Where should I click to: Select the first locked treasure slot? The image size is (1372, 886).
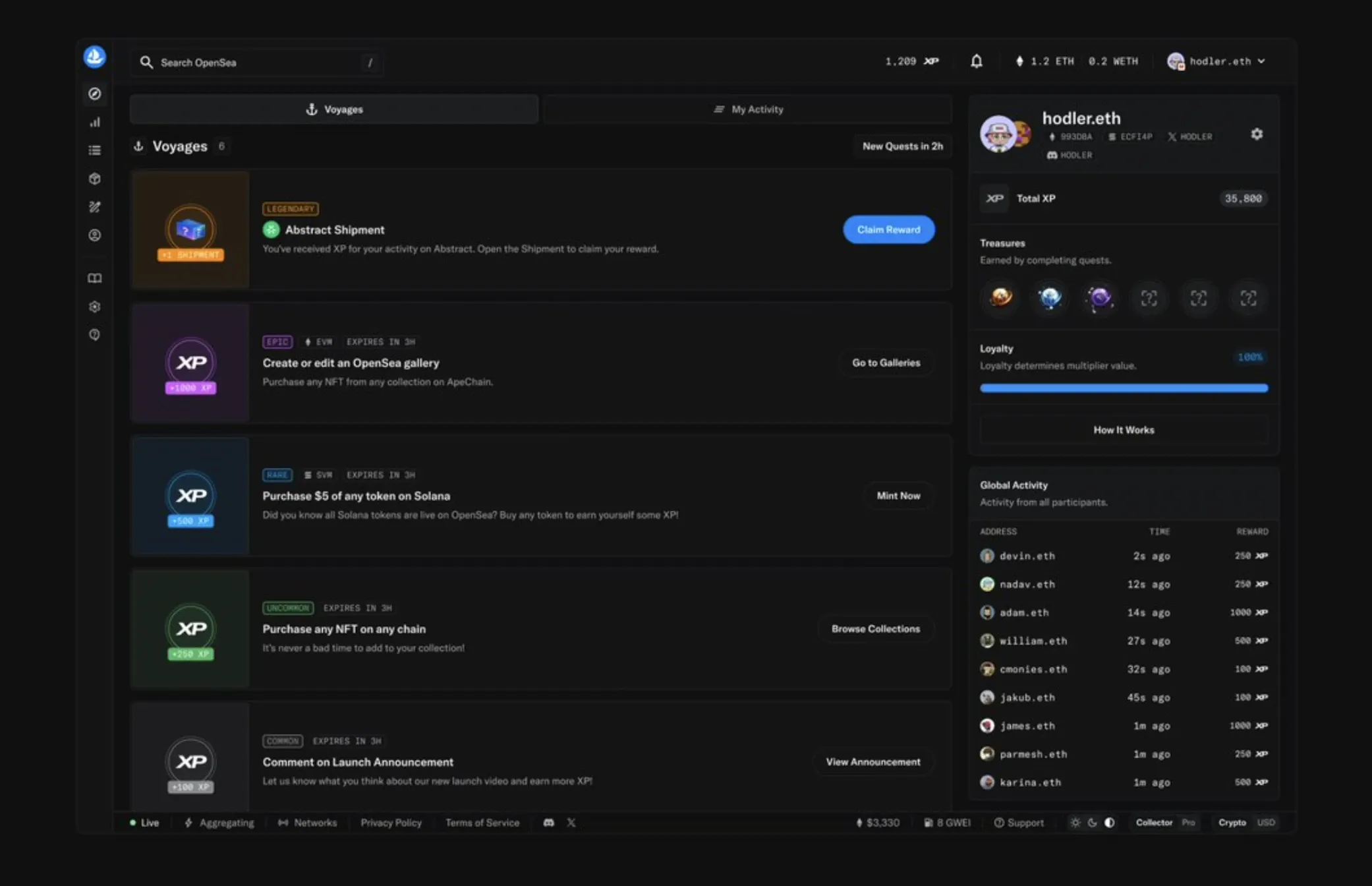(1149, 298)
